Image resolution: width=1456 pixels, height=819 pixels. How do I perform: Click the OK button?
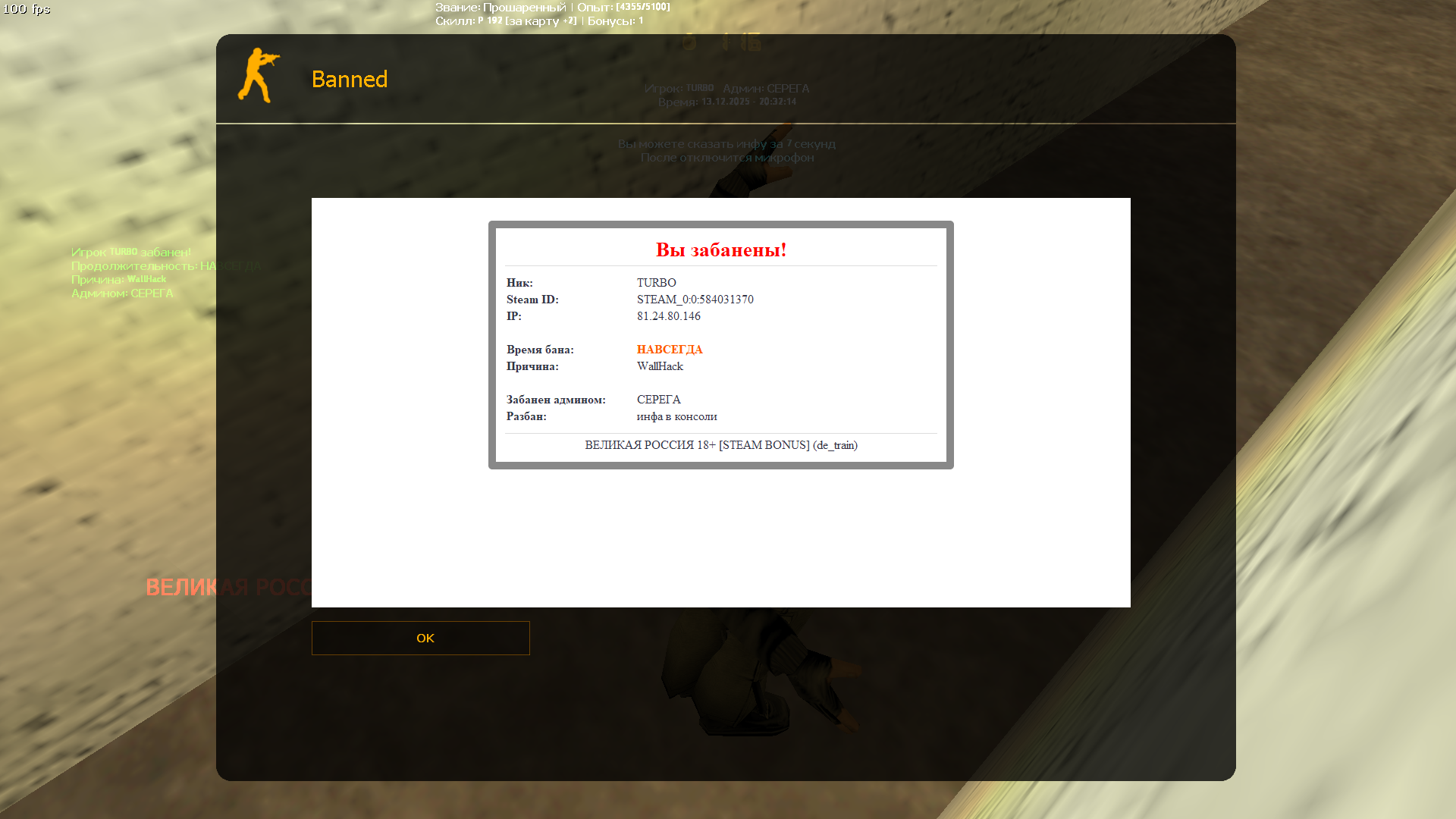pos(420,638)
